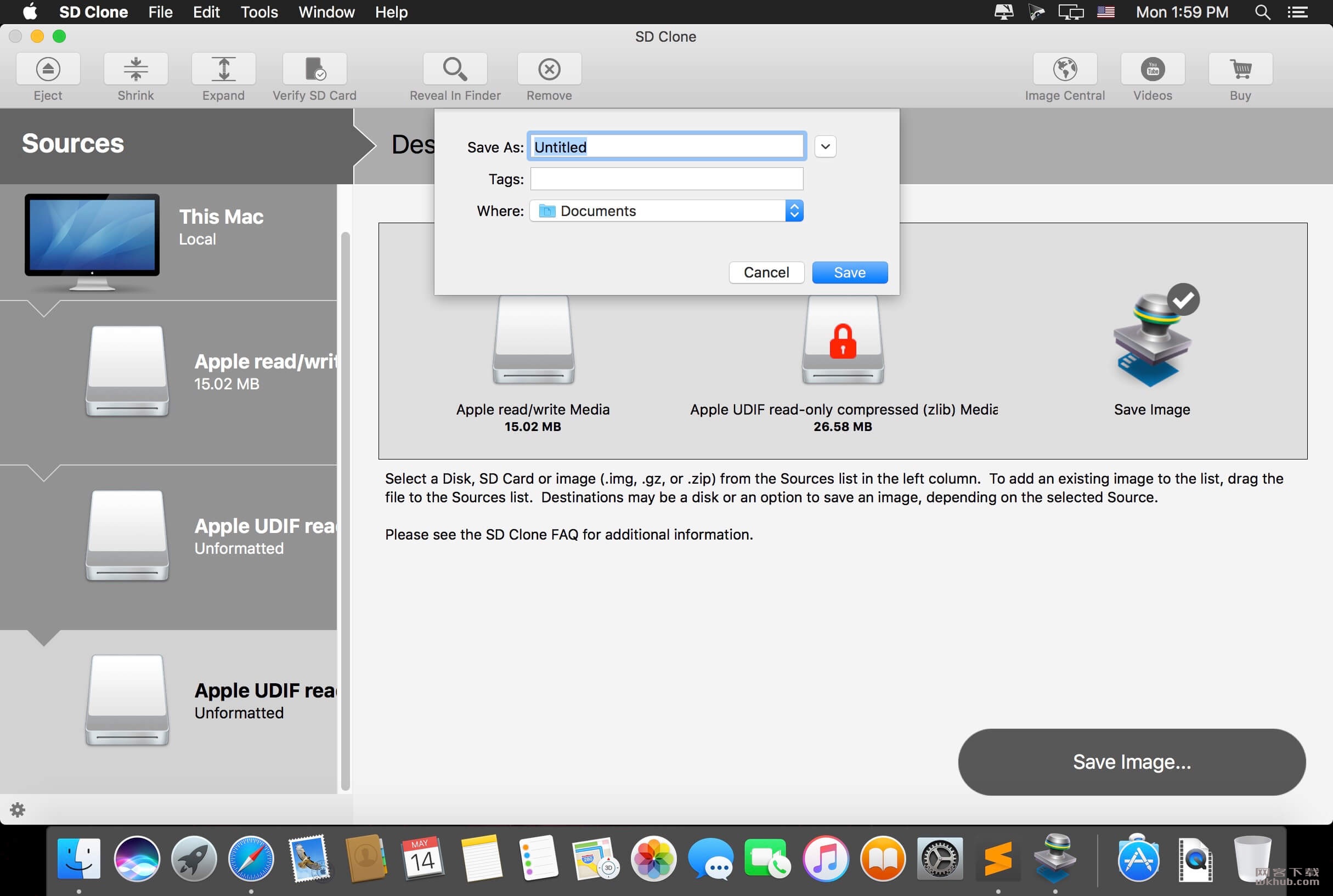
Task: Click the Eject toolbar icon
Action: tap(48, 69)
